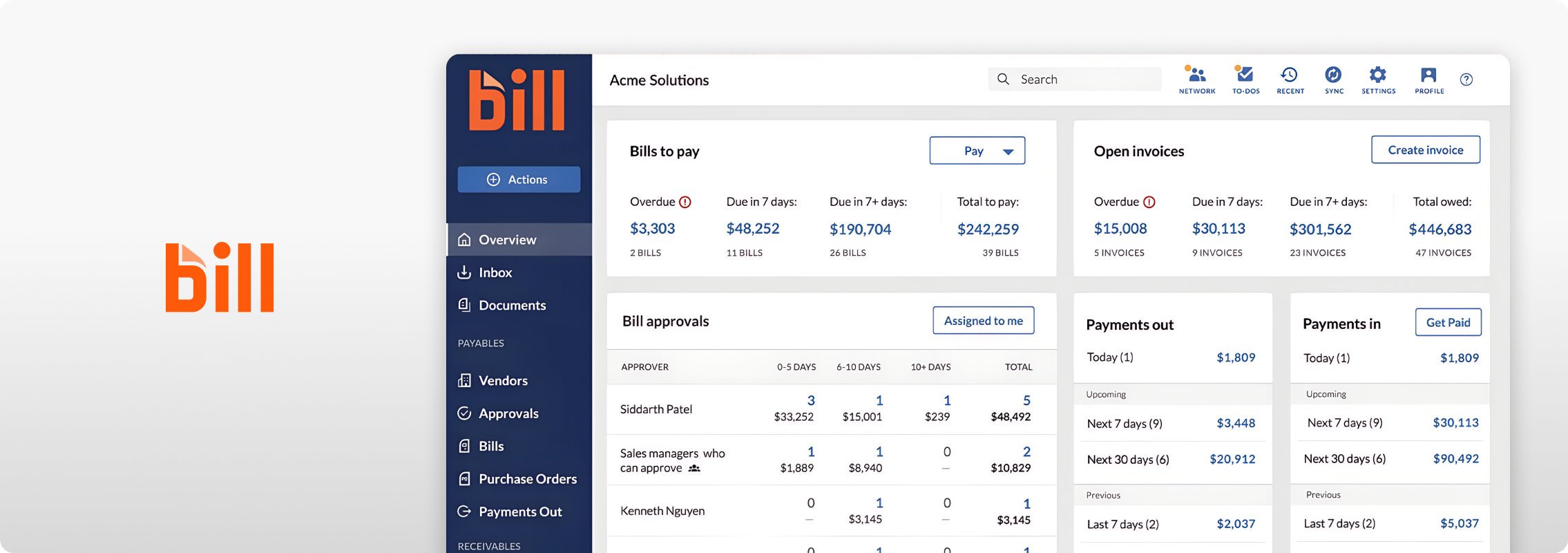Click the 6-10 DAYS column header
This screenshot has height=553, width=1568.
pos(859,367)
